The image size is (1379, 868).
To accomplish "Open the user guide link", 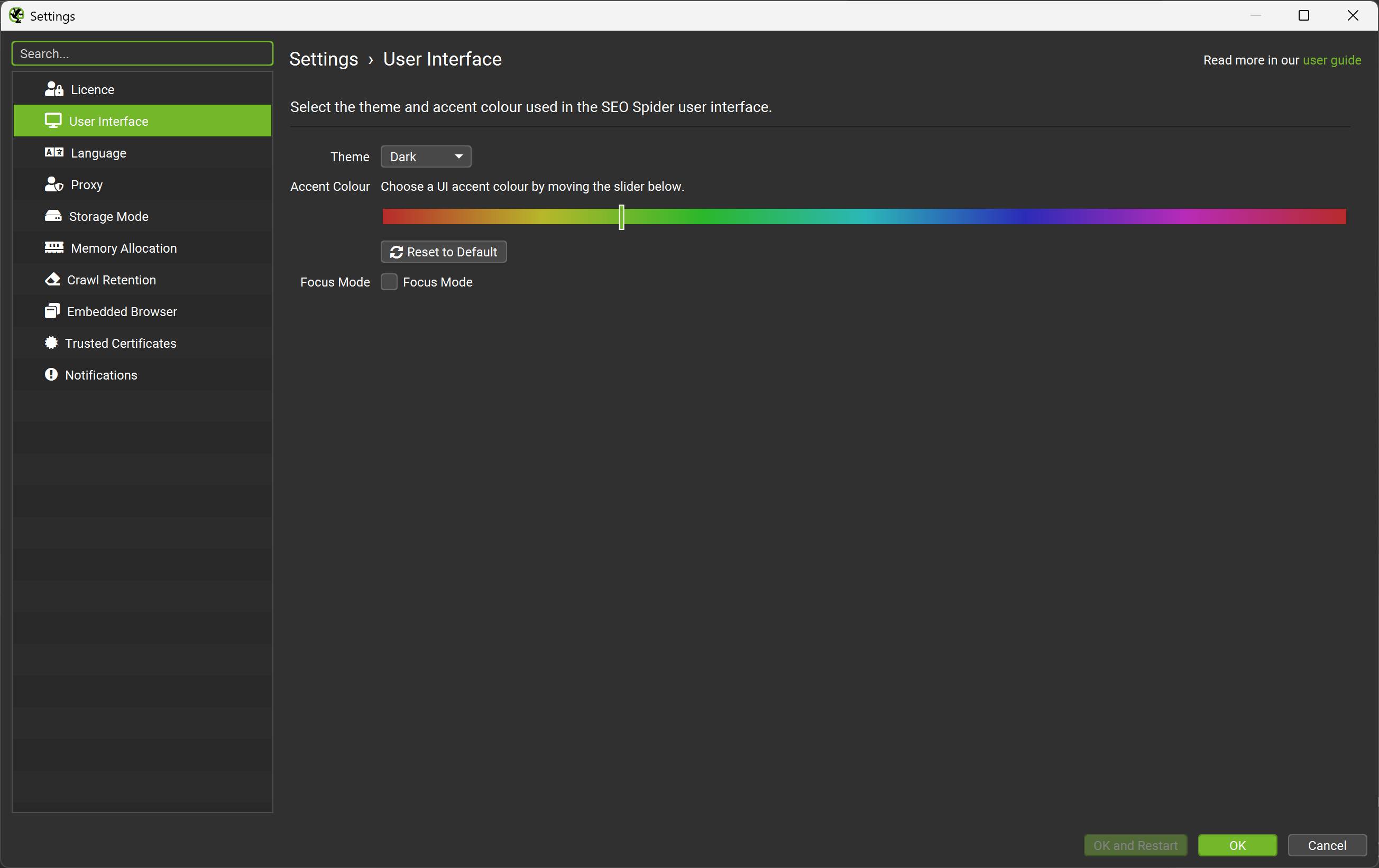I will coord(1331,60).
